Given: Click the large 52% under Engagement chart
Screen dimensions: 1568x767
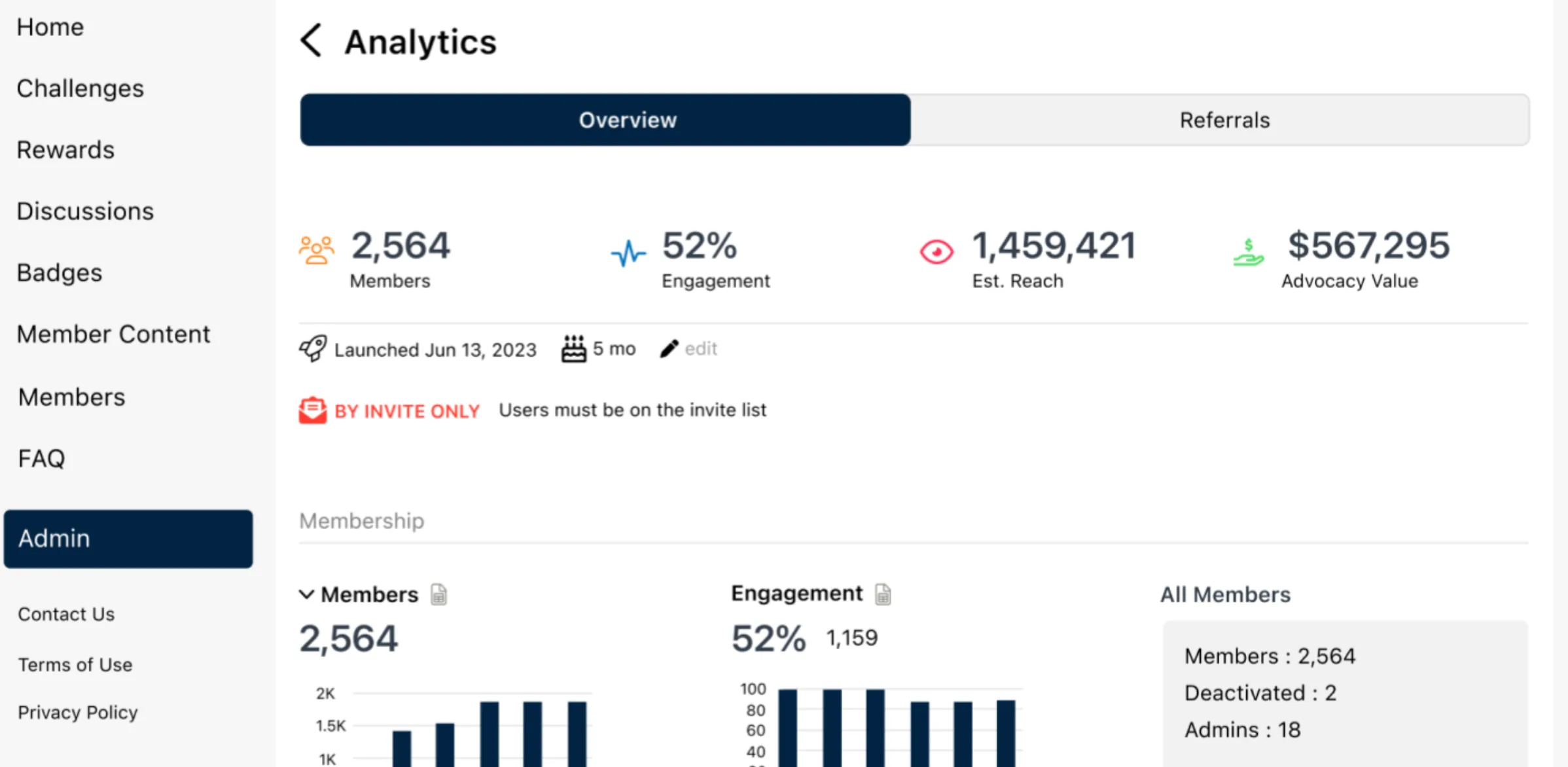Looking at the screenshot, I should point(768,639).
